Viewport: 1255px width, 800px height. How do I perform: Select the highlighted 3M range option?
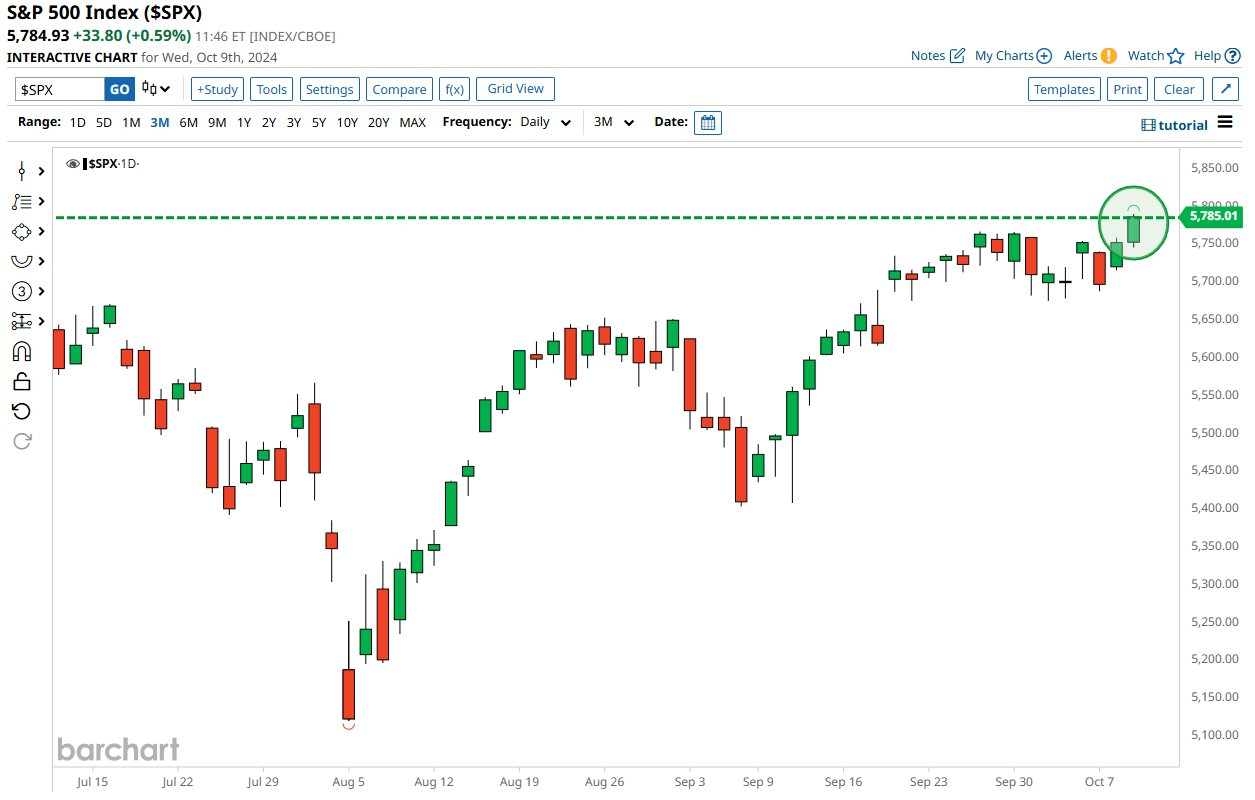[x=160, y=122]
